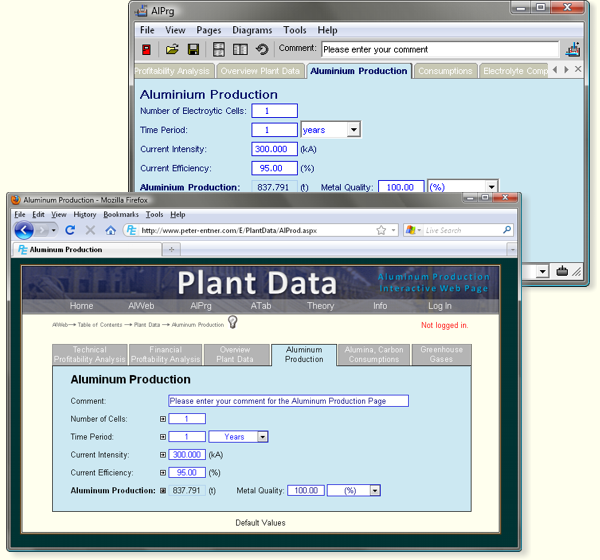Click the AlWeb navigation link
Screen dimensions: 600x560
(141, 306)
